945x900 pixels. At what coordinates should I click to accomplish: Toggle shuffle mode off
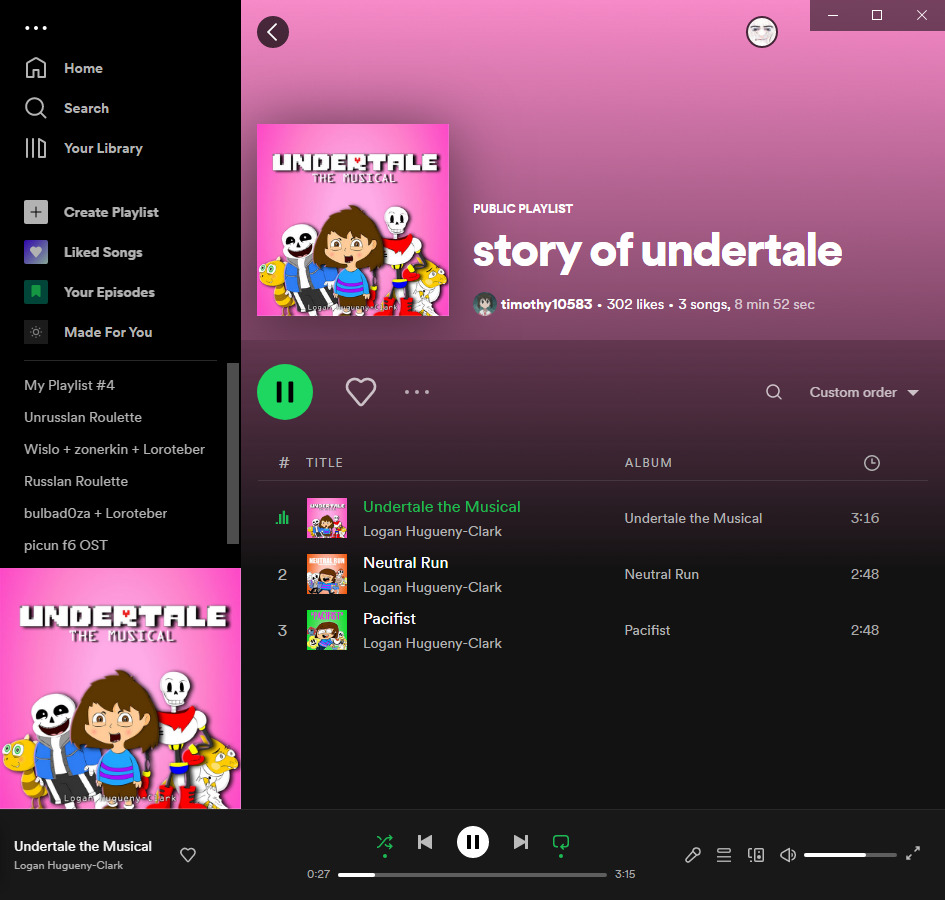tap(384, 842)
